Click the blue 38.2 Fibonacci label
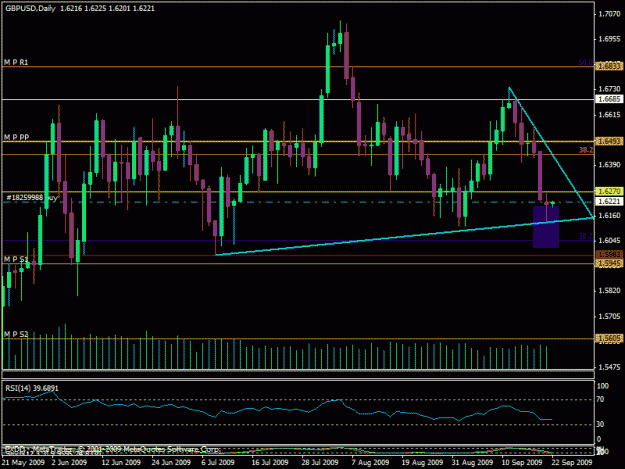The image size is (625, 469). point(586,236)
